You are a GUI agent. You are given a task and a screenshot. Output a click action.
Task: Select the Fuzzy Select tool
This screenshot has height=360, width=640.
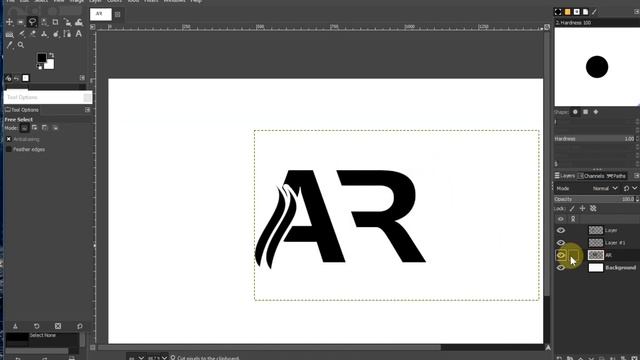pyautogui.click(x=44, y=22)
